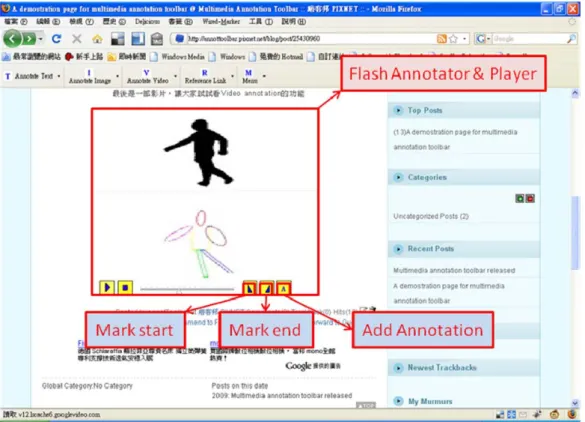Click the silhouette walking video frame

(198, 152)
